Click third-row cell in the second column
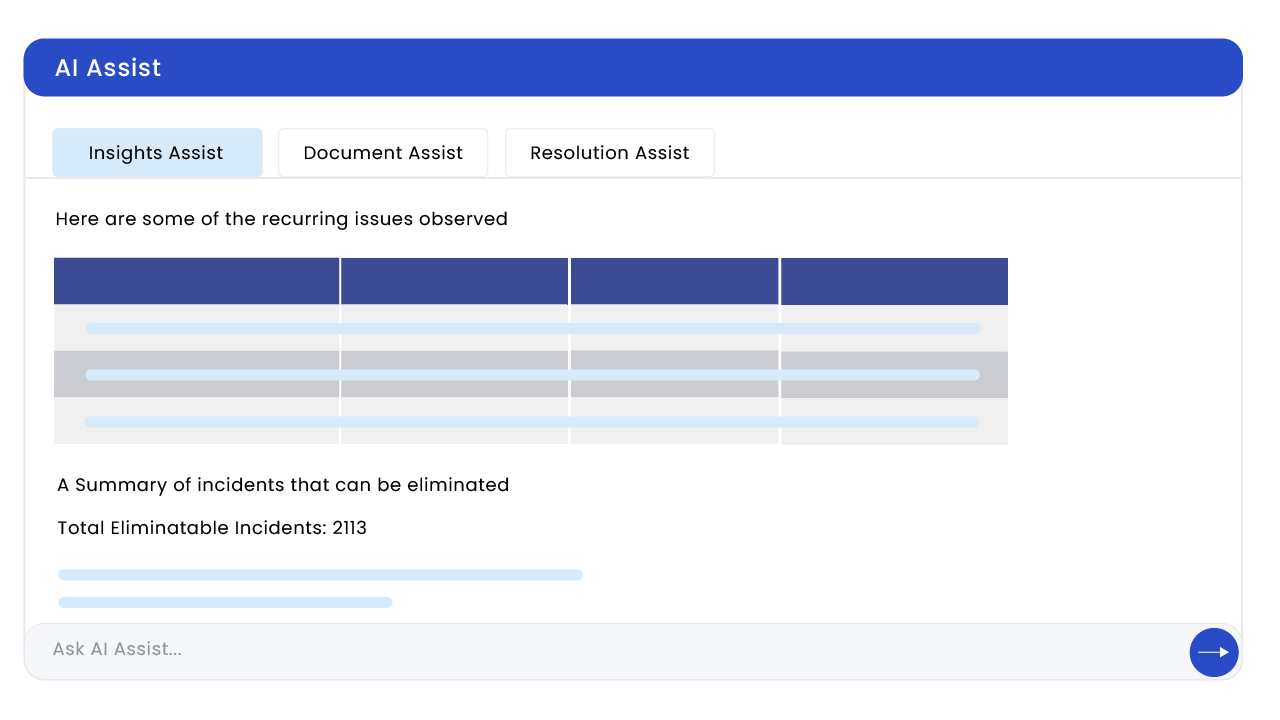The width and height of the screenshot is (1280, 720). click(x=455, y=422)
